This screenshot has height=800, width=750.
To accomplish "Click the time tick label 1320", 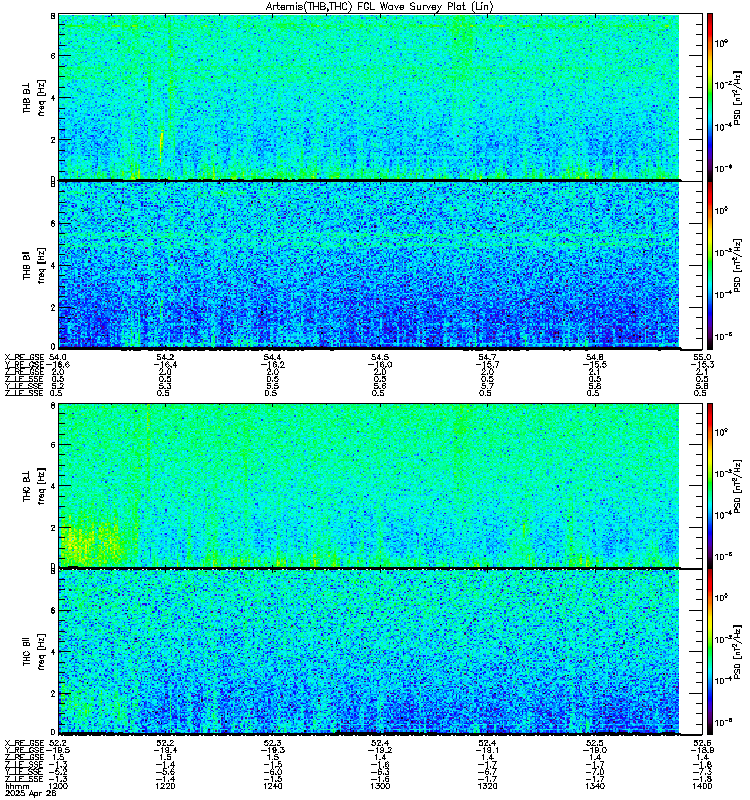I will (487, 786).
